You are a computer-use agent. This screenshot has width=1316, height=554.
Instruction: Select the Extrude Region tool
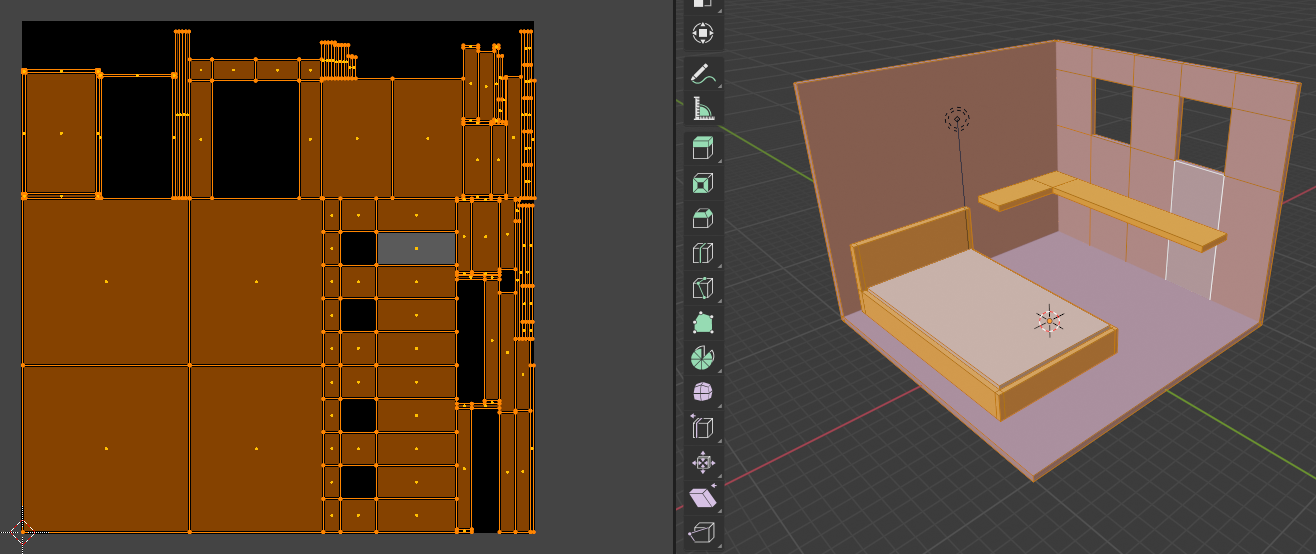tap(703, 149)
